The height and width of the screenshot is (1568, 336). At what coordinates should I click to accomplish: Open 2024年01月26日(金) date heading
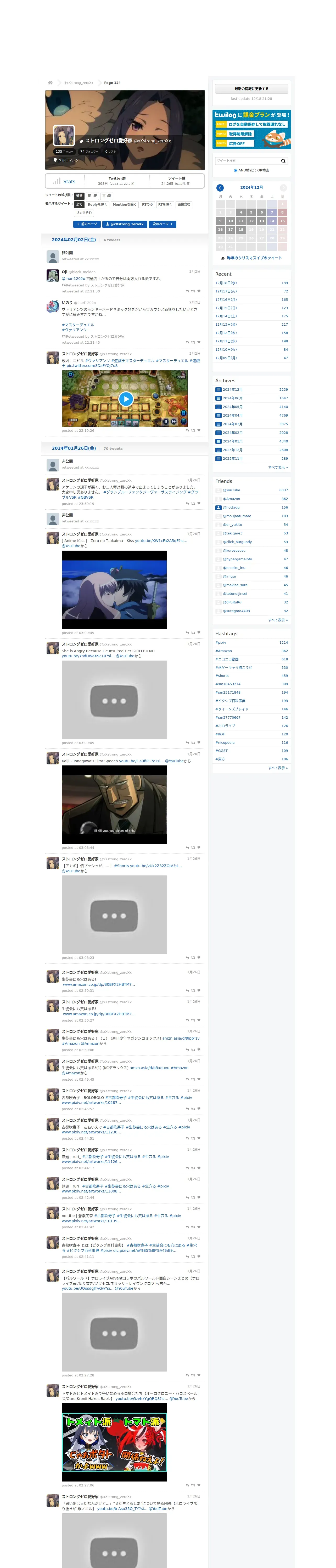point(74,448)
